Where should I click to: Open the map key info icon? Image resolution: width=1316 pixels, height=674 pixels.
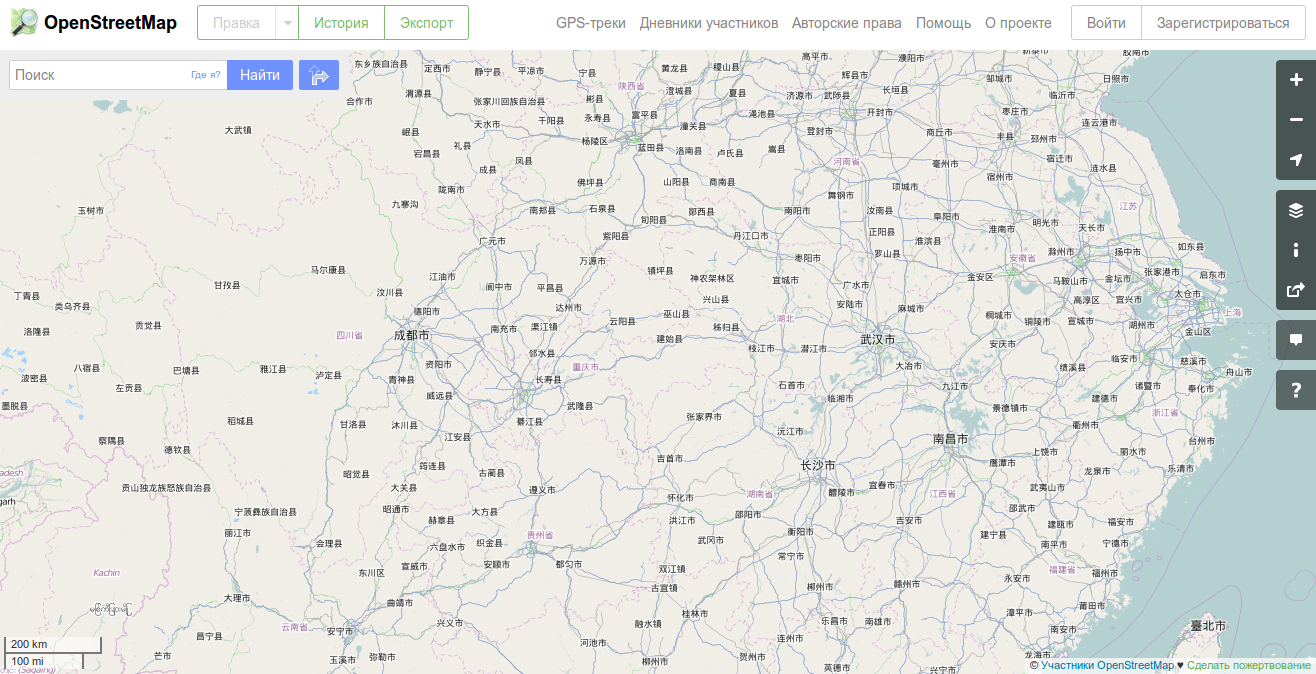click(1296, 250)
